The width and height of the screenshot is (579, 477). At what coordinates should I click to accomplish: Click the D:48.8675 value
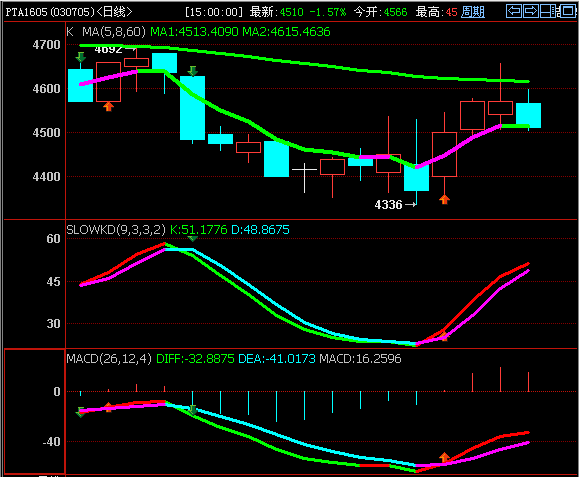(260, 230)
